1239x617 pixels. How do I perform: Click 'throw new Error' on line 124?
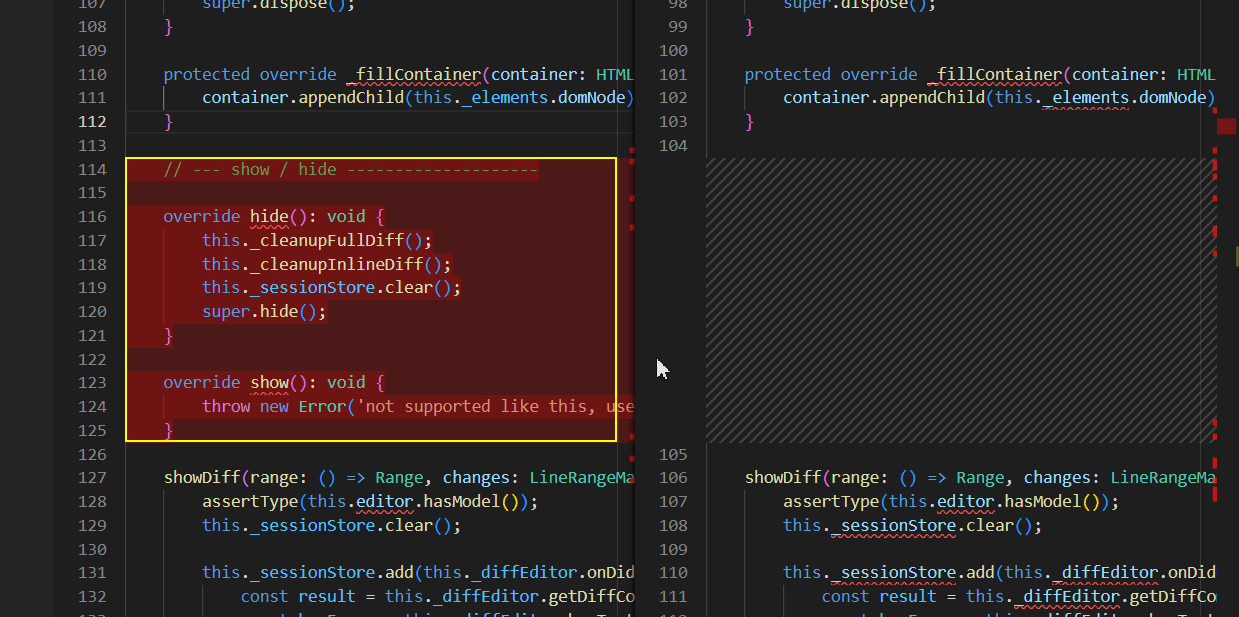tap(274, 406)
